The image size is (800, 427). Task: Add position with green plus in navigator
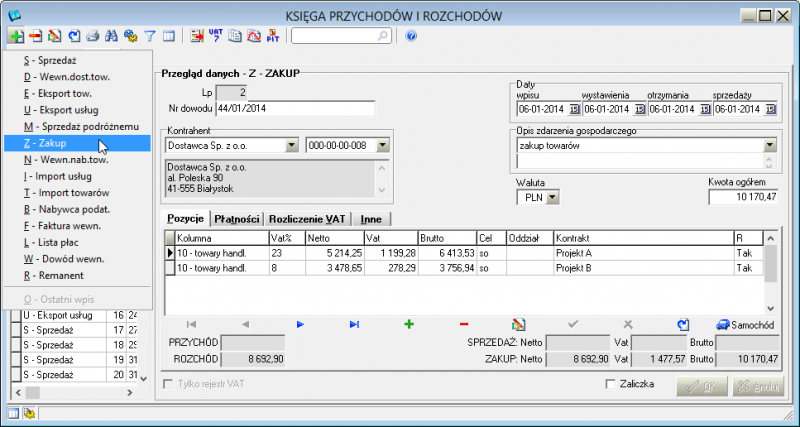(x=409, y=324)
